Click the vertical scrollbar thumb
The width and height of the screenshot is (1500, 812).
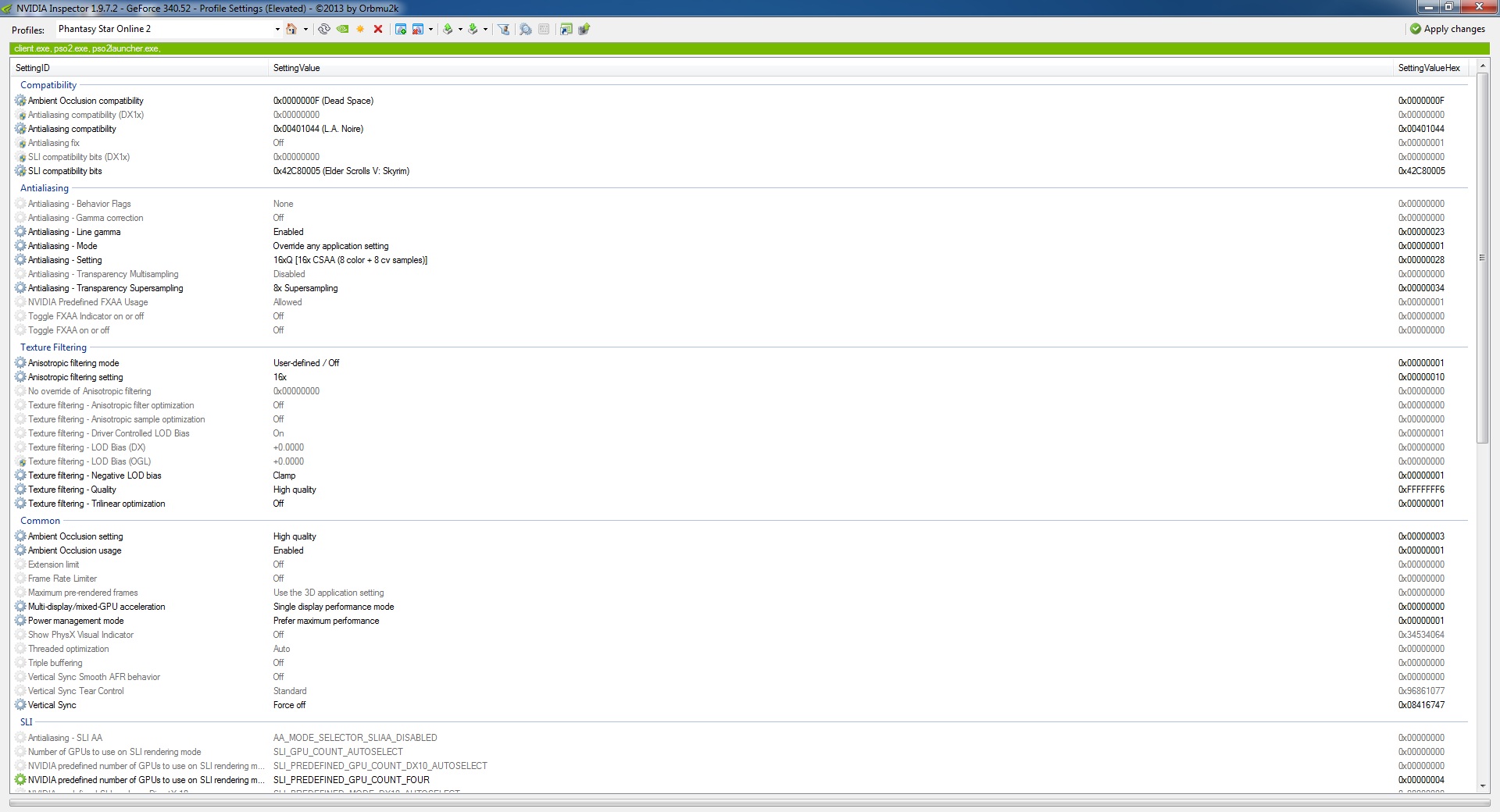point(1482,258)
